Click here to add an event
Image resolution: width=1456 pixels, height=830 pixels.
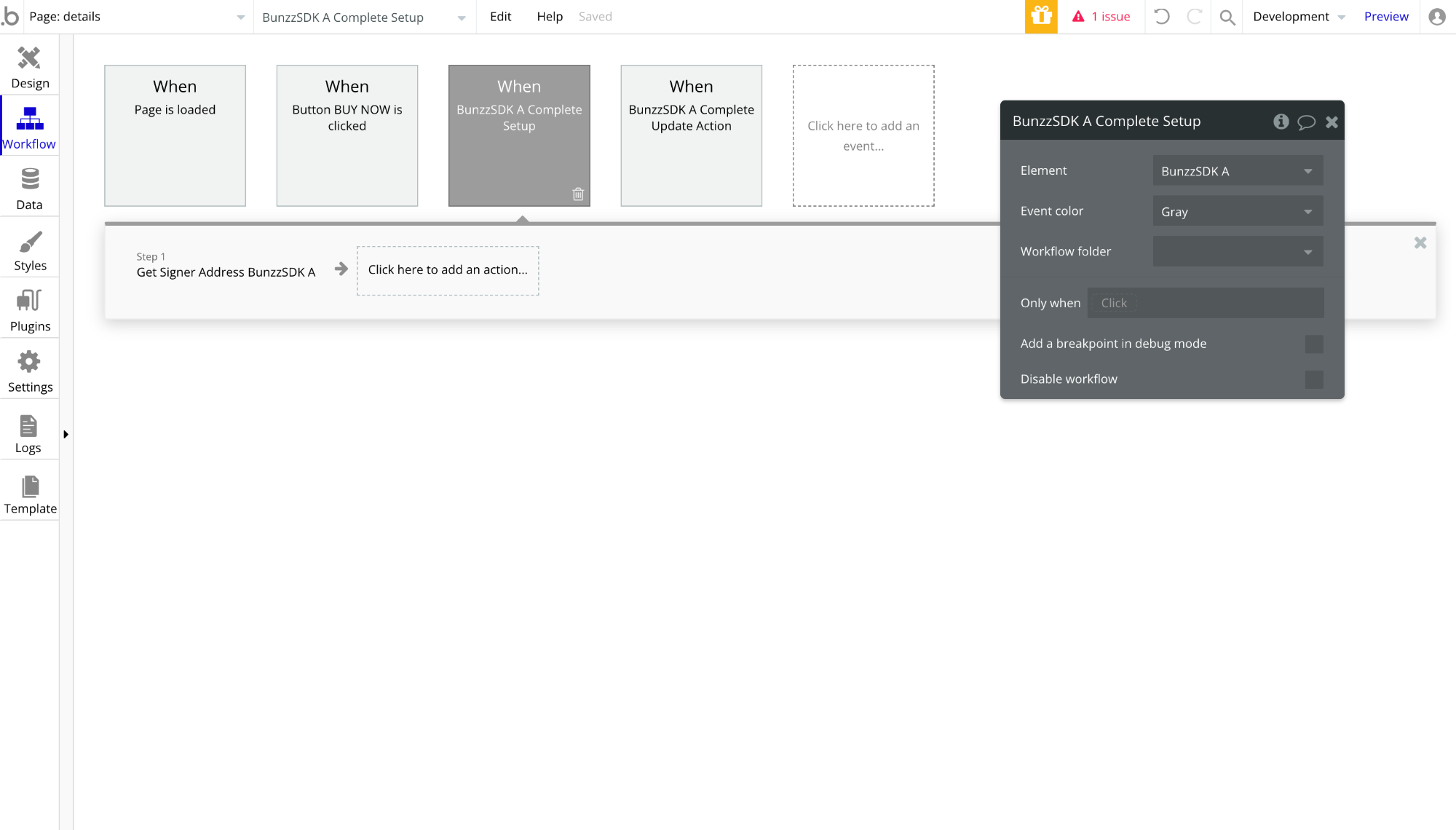pos(863,135)
